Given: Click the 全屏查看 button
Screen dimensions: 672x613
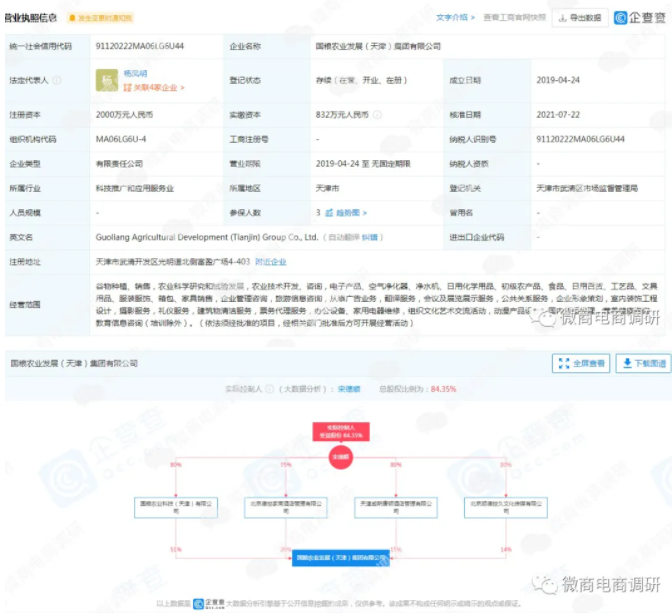Looking at the screenshot, I should point(581,364).
